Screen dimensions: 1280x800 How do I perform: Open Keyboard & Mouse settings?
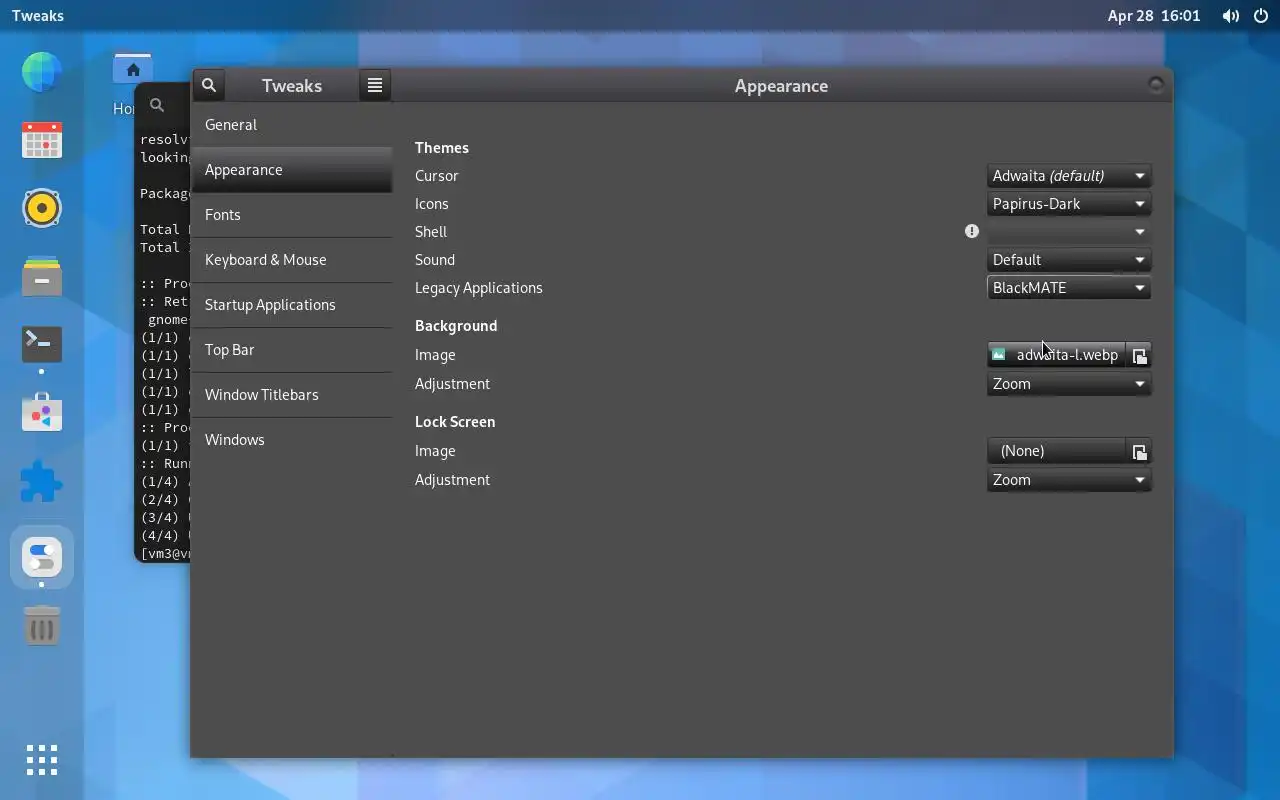(292, 260)
